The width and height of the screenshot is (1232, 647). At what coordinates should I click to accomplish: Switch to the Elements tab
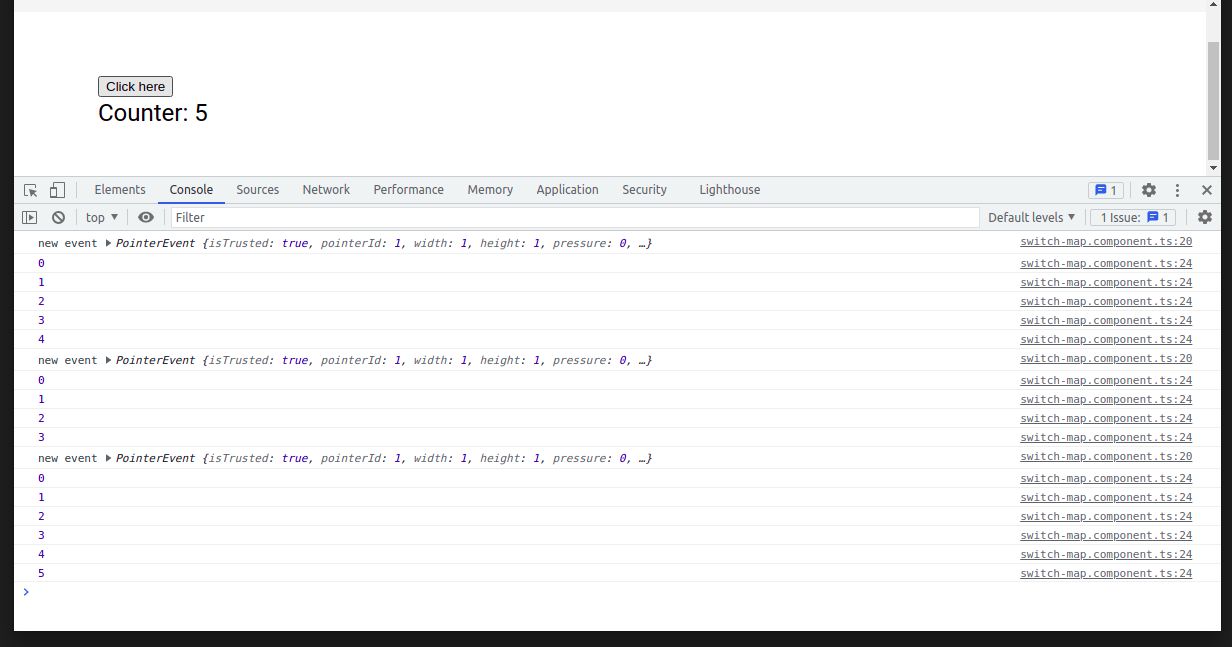[120, 189]
